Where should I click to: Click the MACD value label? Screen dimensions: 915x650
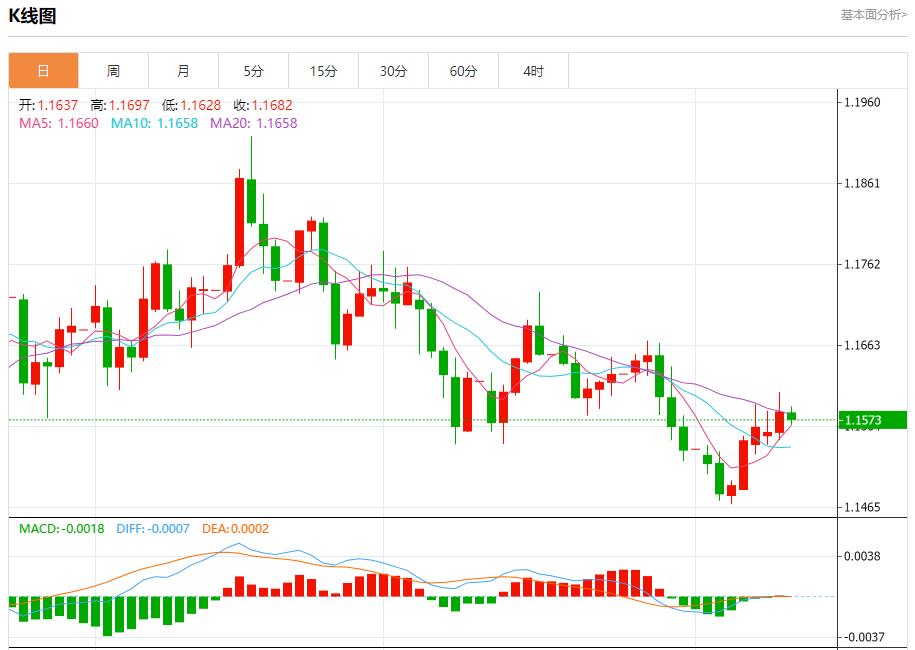tap(62, 529)
